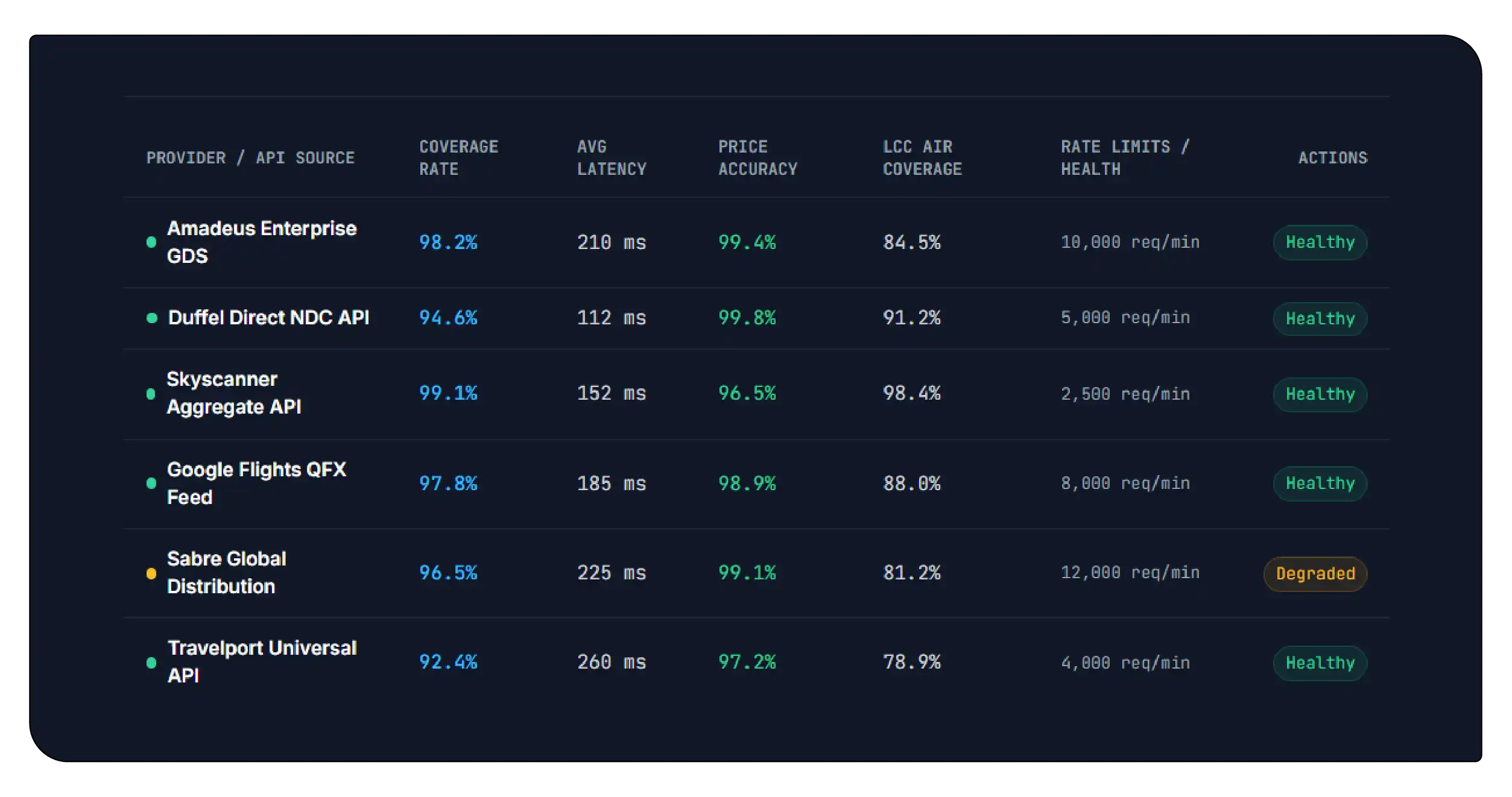Click the 99.4% price accuracy value
The image size is (1512, 797).
pos(747,242)
